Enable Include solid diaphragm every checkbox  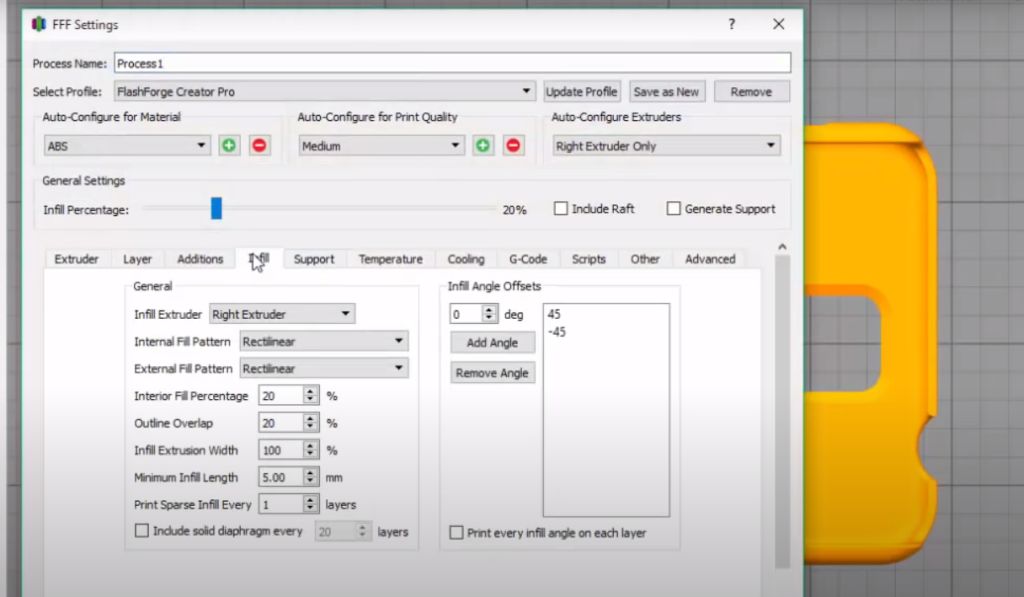coord(142,531)
